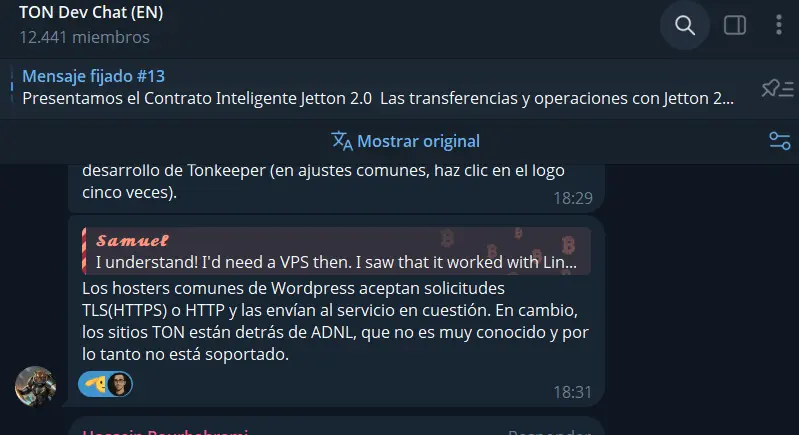Screen dimensions: 799x435
Task: Click the partially visible Responder button
Action: click(x=549, y=431)
